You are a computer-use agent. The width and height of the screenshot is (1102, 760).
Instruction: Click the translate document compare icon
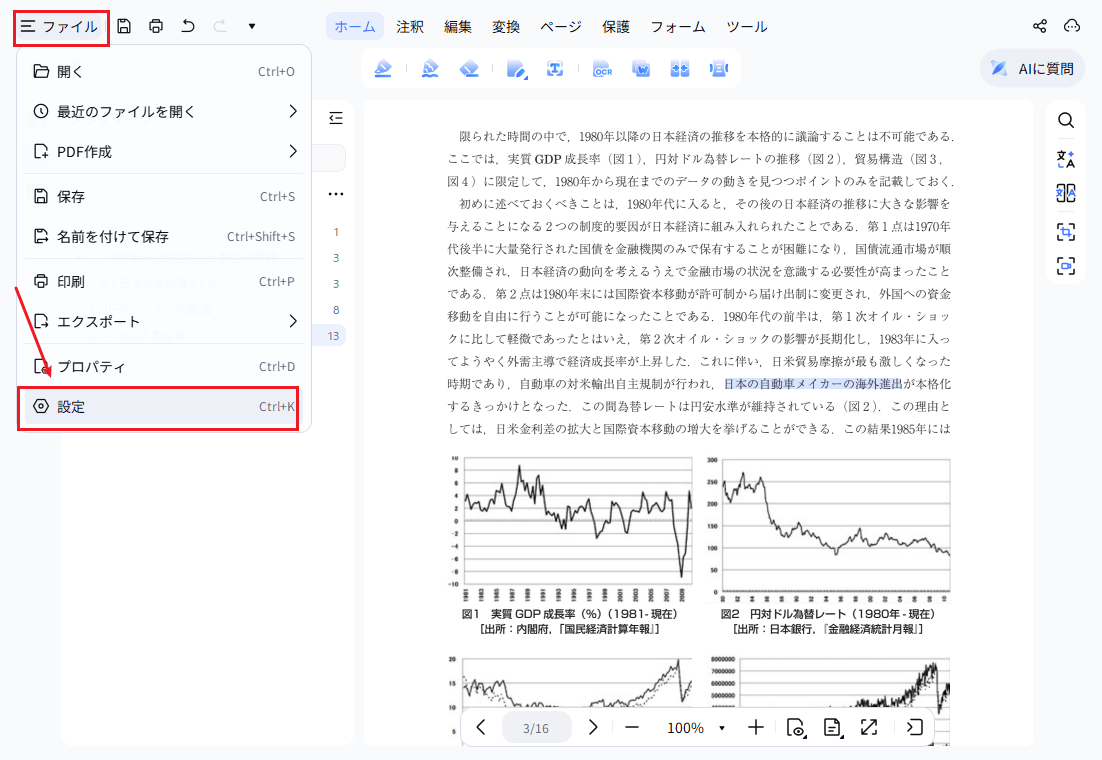(x=1065, y=193)
